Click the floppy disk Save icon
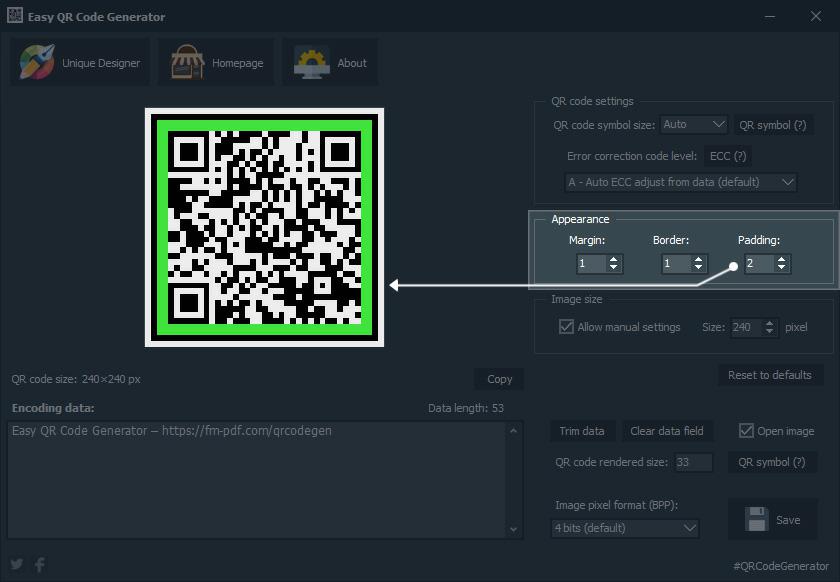 [x=756, y=519]
